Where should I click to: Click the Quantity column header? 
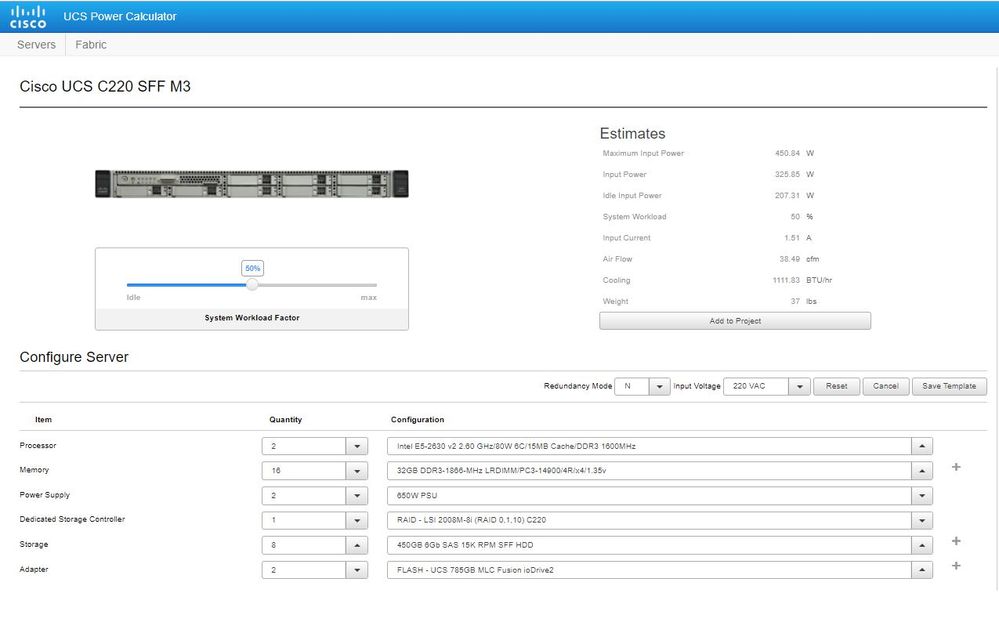(285, 420)
